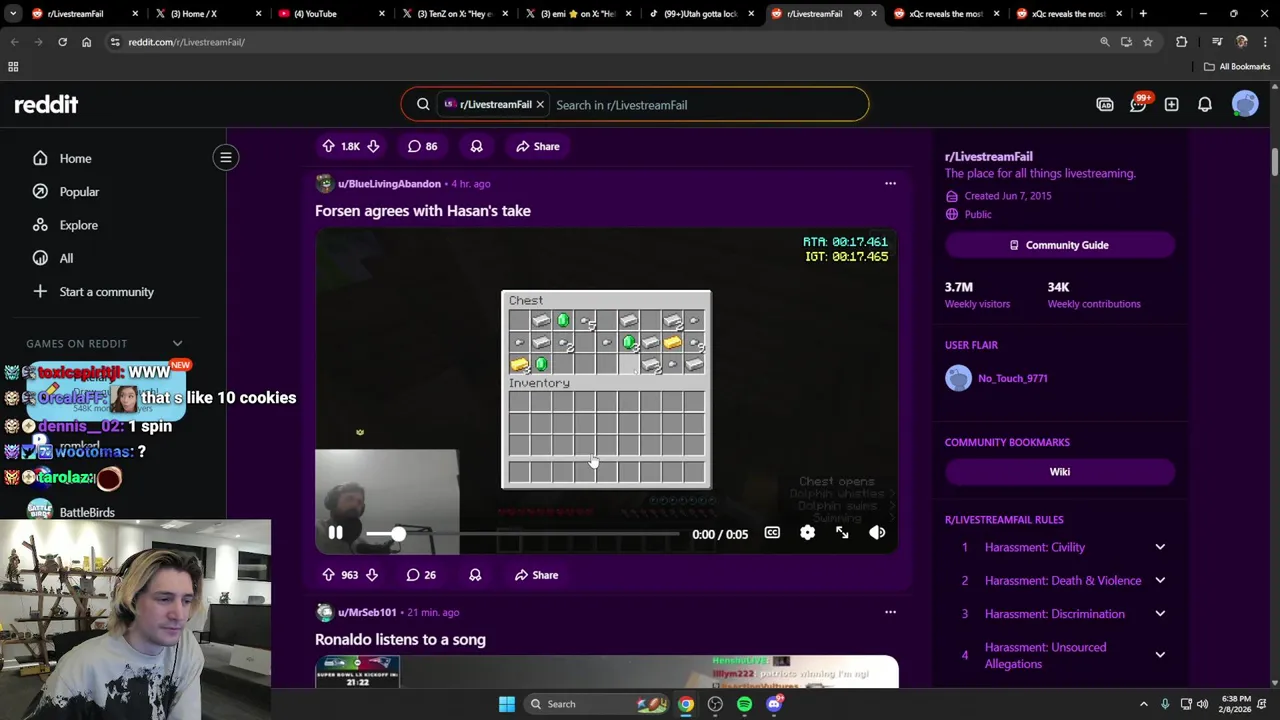Give award to Forsen post
The height and width of the screenshot is (720, 1280).
tap(475, 575)
